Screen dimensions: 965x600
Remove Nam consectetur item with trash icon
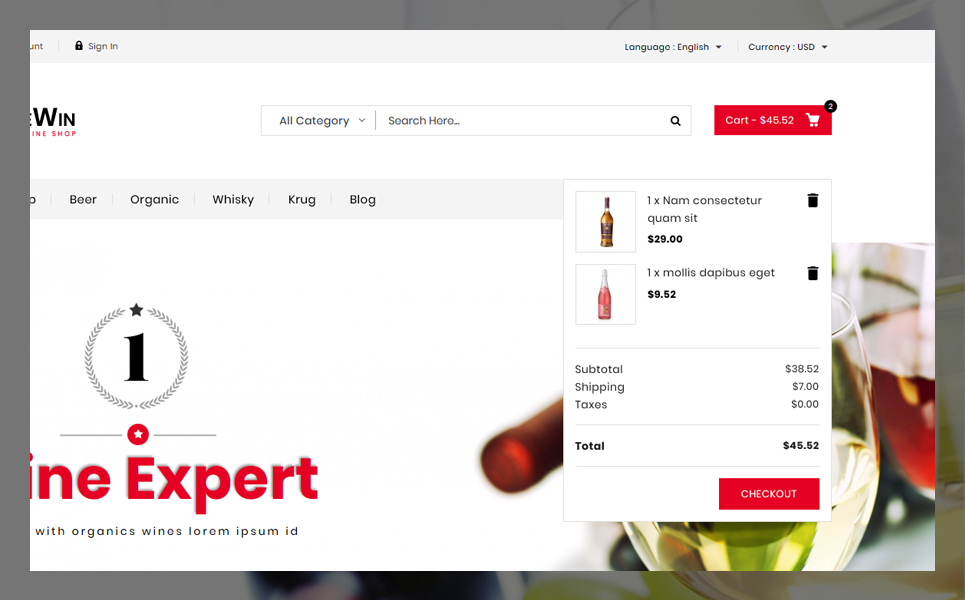coord(812,200)
